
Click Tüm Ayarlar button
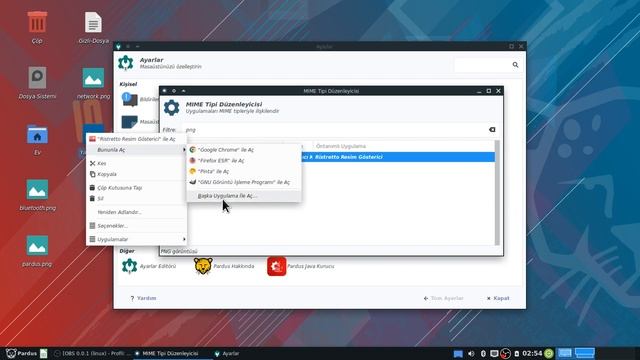(443, 298)
